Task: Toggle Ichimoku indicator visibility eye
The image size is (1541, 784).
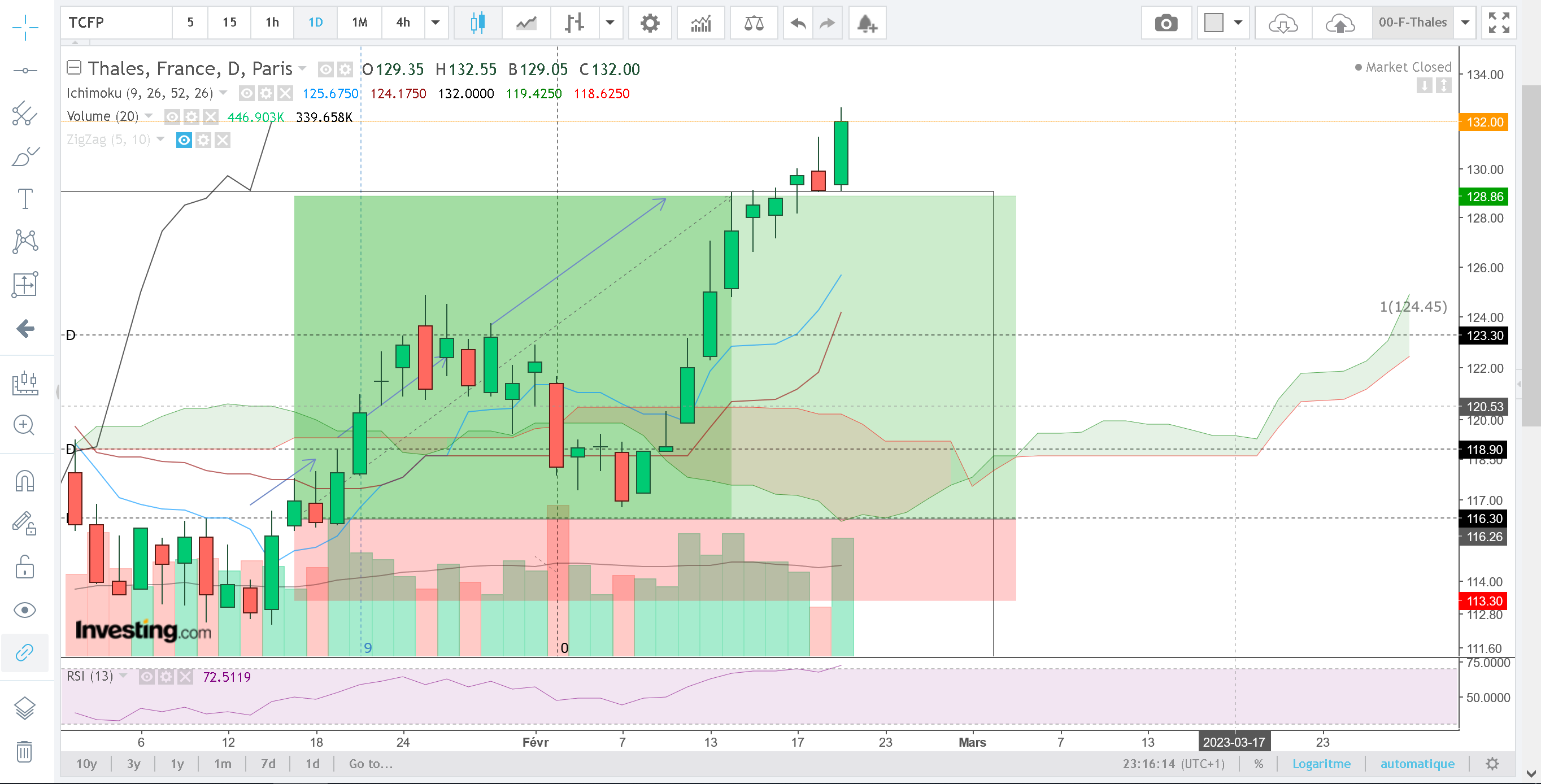Action: (246, 93)
